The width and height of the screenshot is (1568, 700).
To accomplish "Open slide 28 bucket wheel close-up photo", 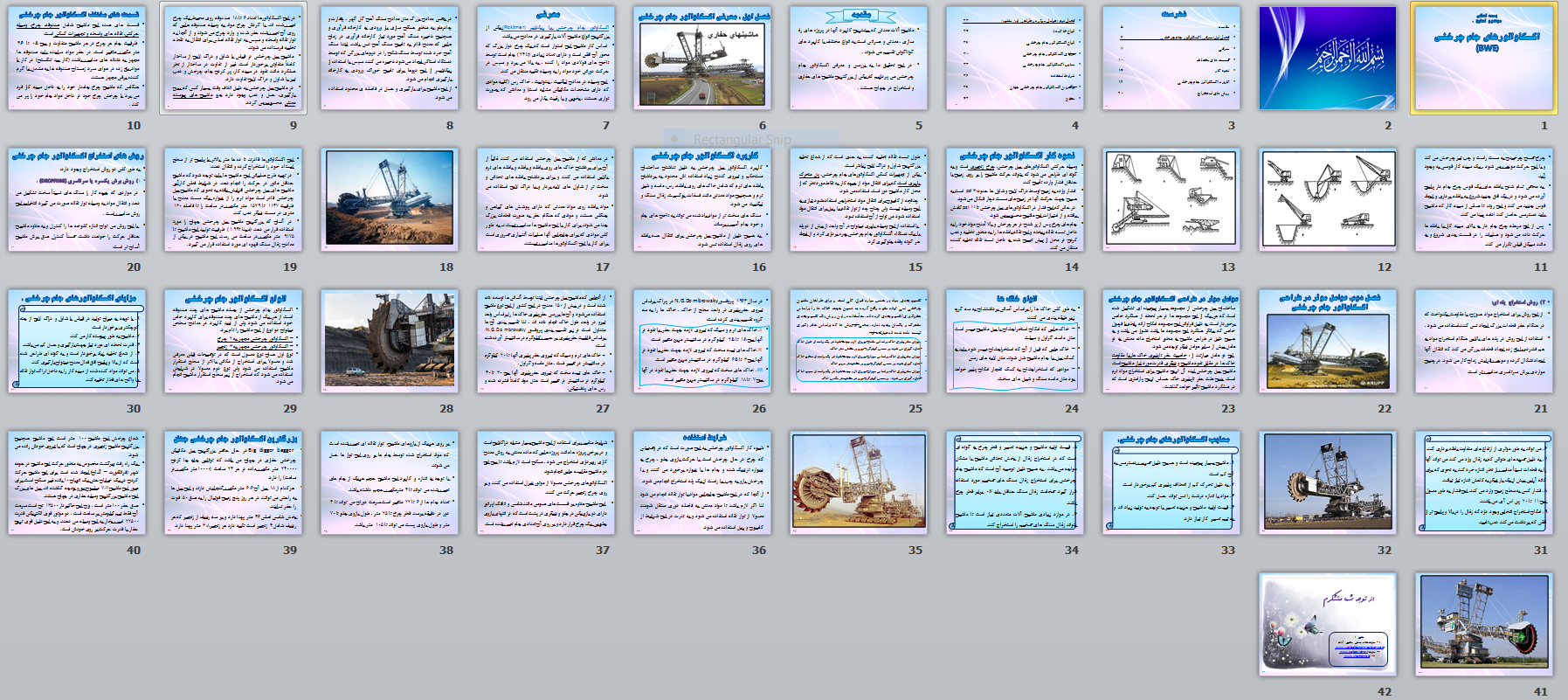I will tap(390, 342).
